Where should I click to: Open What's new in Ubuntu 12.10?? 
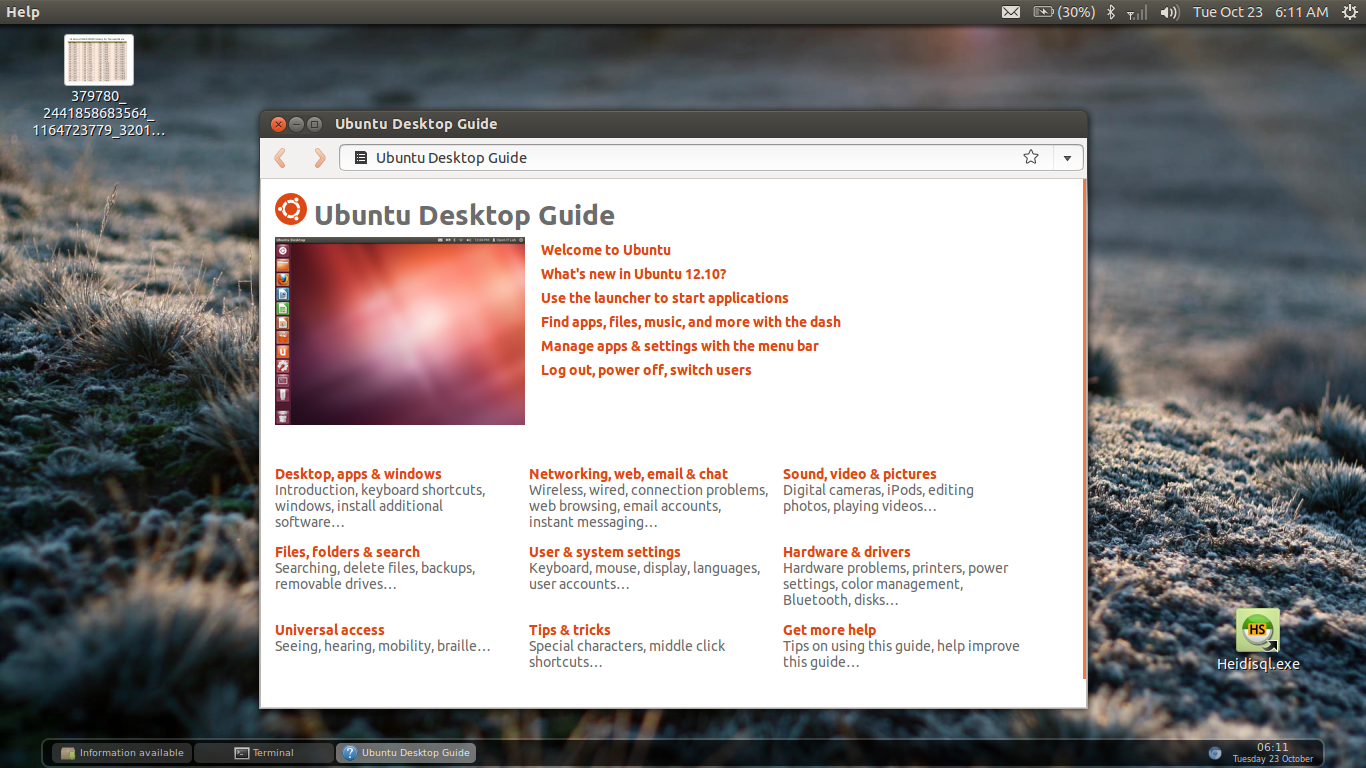coord(633,274)
